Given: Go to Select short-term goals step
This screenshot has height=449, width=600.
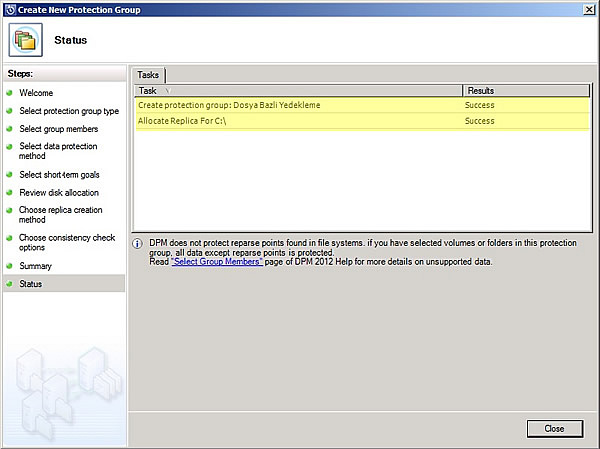Looking at the screenshot, I should click(59, 174).
